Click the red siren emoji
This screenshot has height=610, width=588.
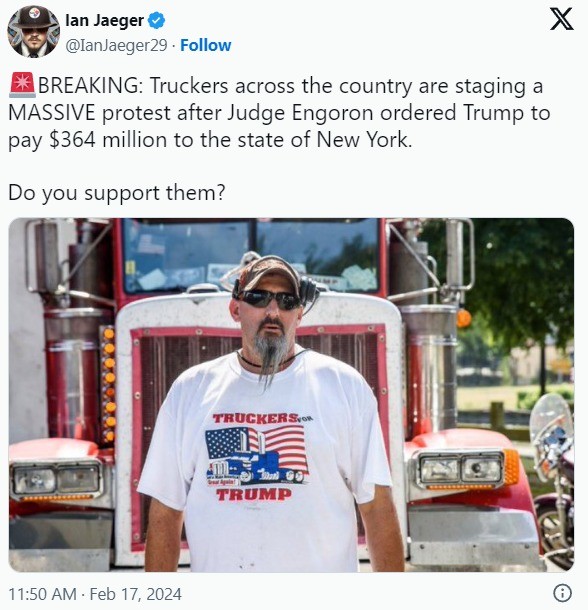[x=22, y=85]
